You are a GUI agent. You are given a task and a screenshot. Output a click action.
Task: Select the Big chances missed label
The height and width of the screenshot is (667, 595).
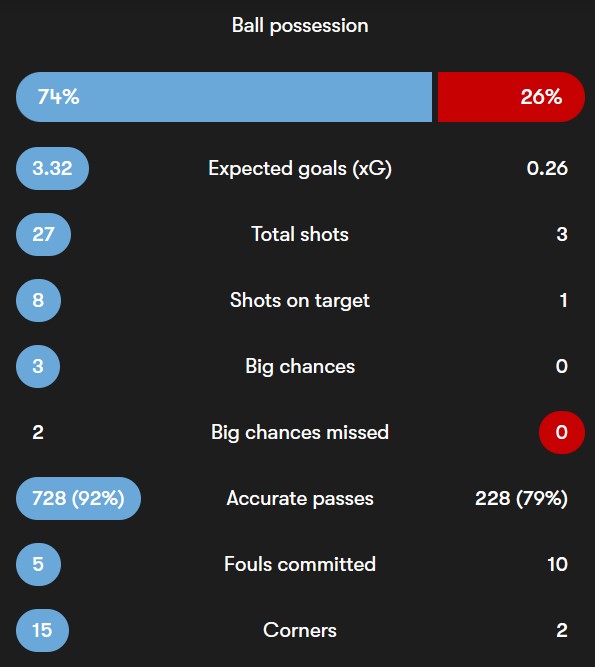click(300, 433)
